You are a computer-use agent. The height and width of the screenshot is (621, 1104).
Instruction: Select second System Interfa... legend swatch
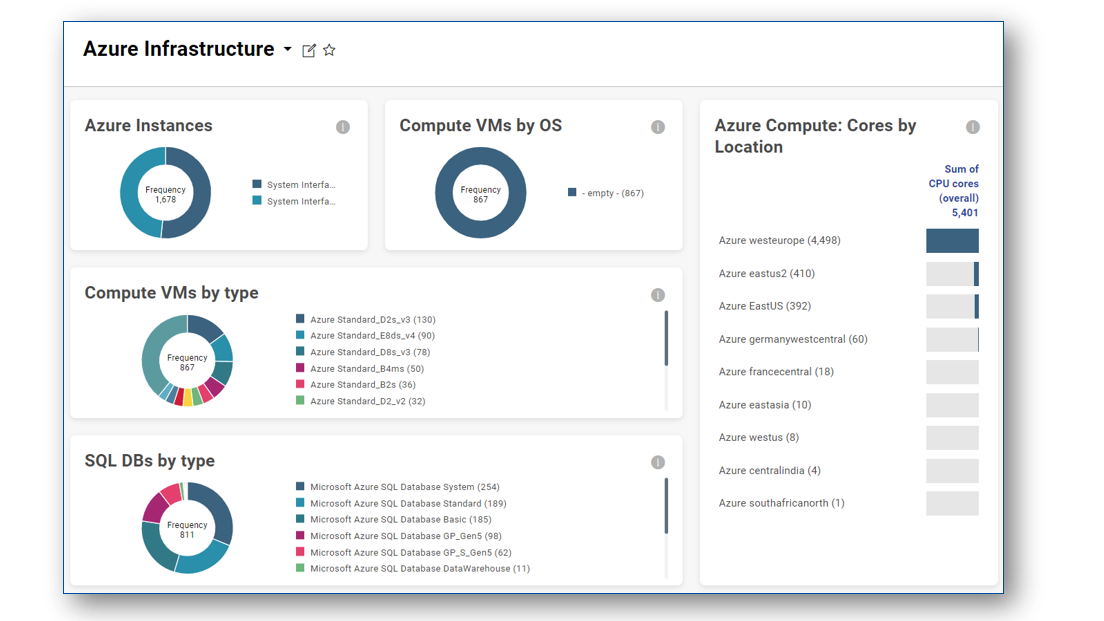(x=257, y=201)
